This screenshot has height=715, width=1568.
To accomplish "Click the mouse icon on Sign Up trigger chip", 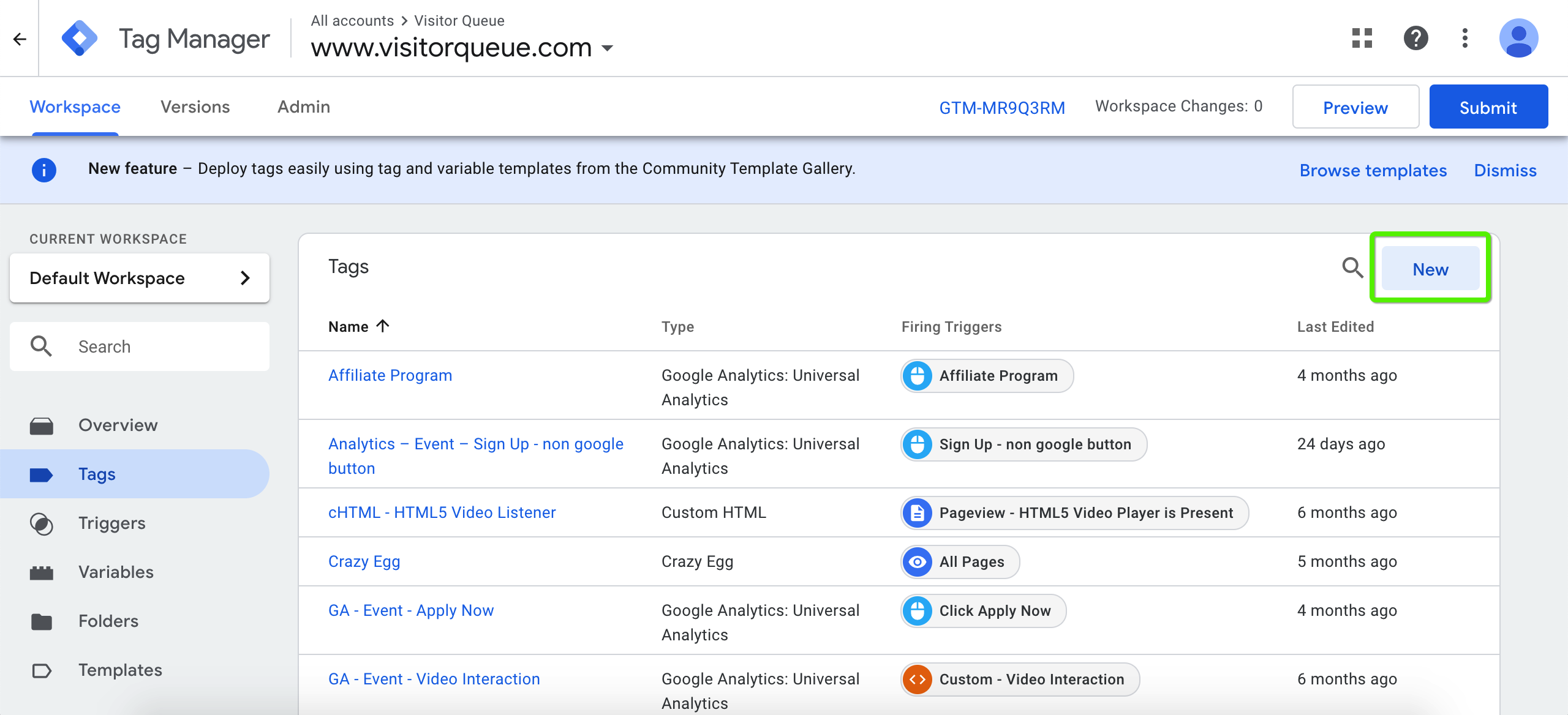I will (918, 444).
